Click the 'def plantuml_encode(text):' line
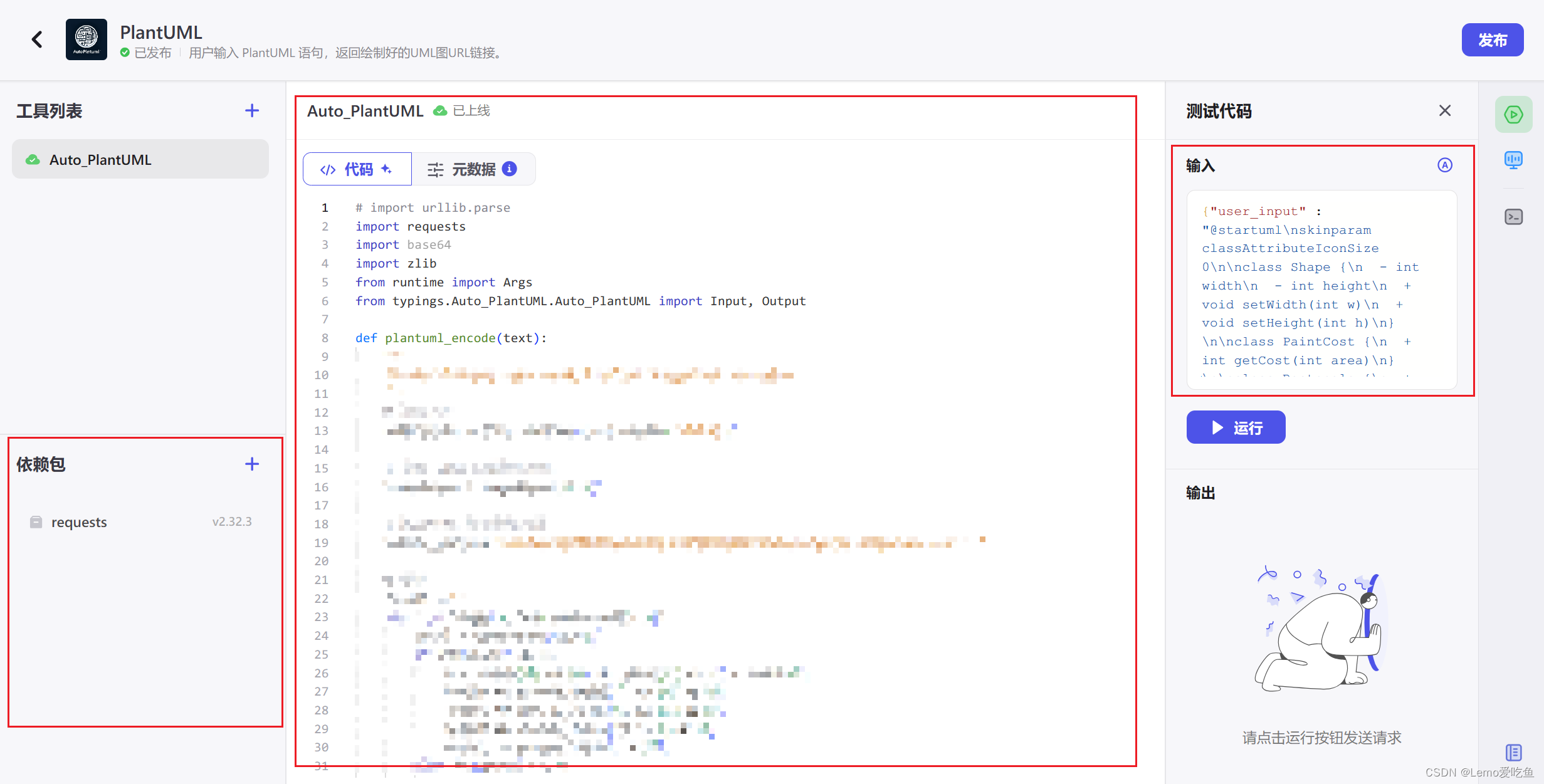This screenshot has height=784, width=1544. point(451,338)
